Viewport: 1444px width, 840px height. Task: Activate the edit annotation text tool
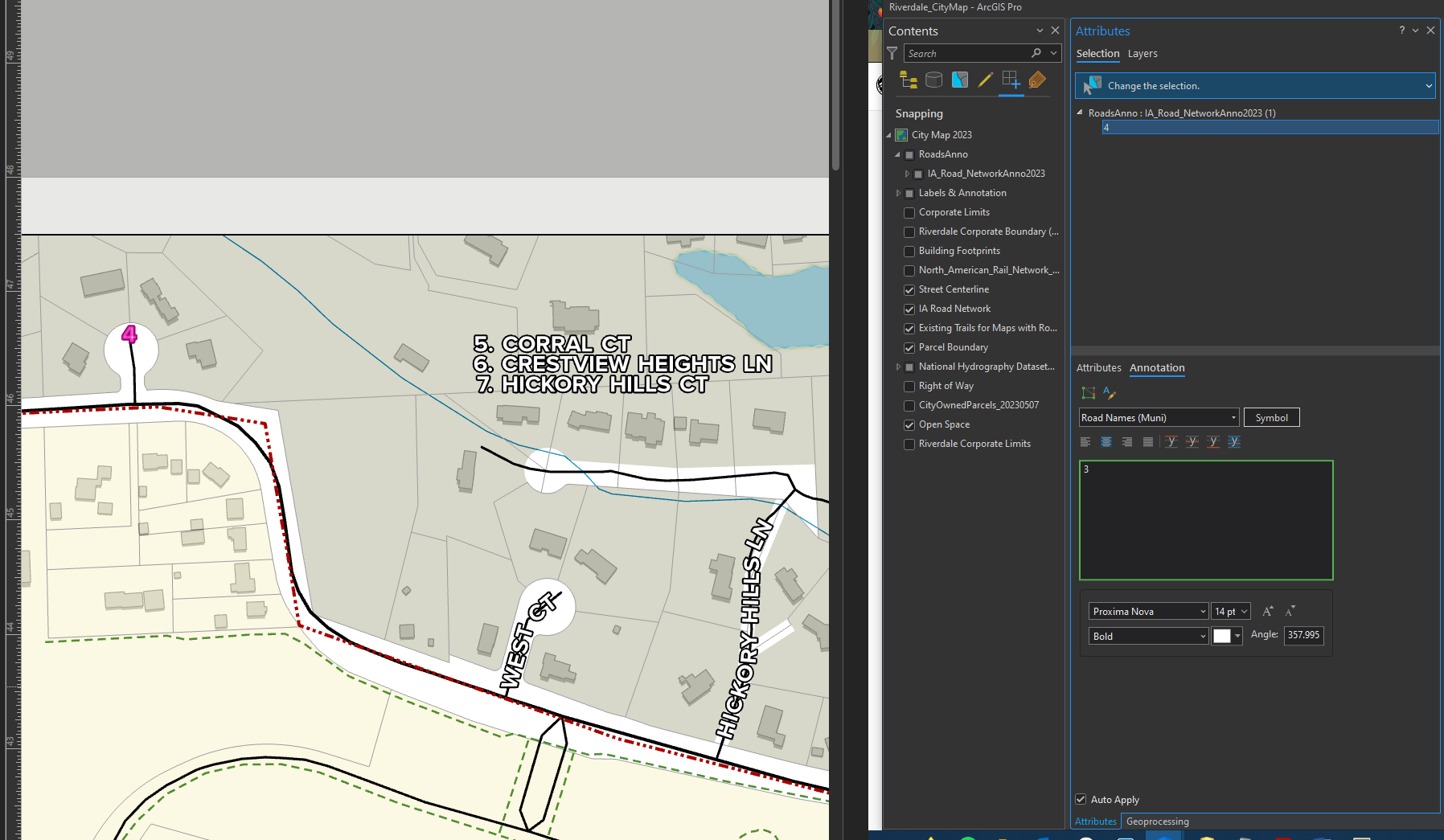(1110, 393)
